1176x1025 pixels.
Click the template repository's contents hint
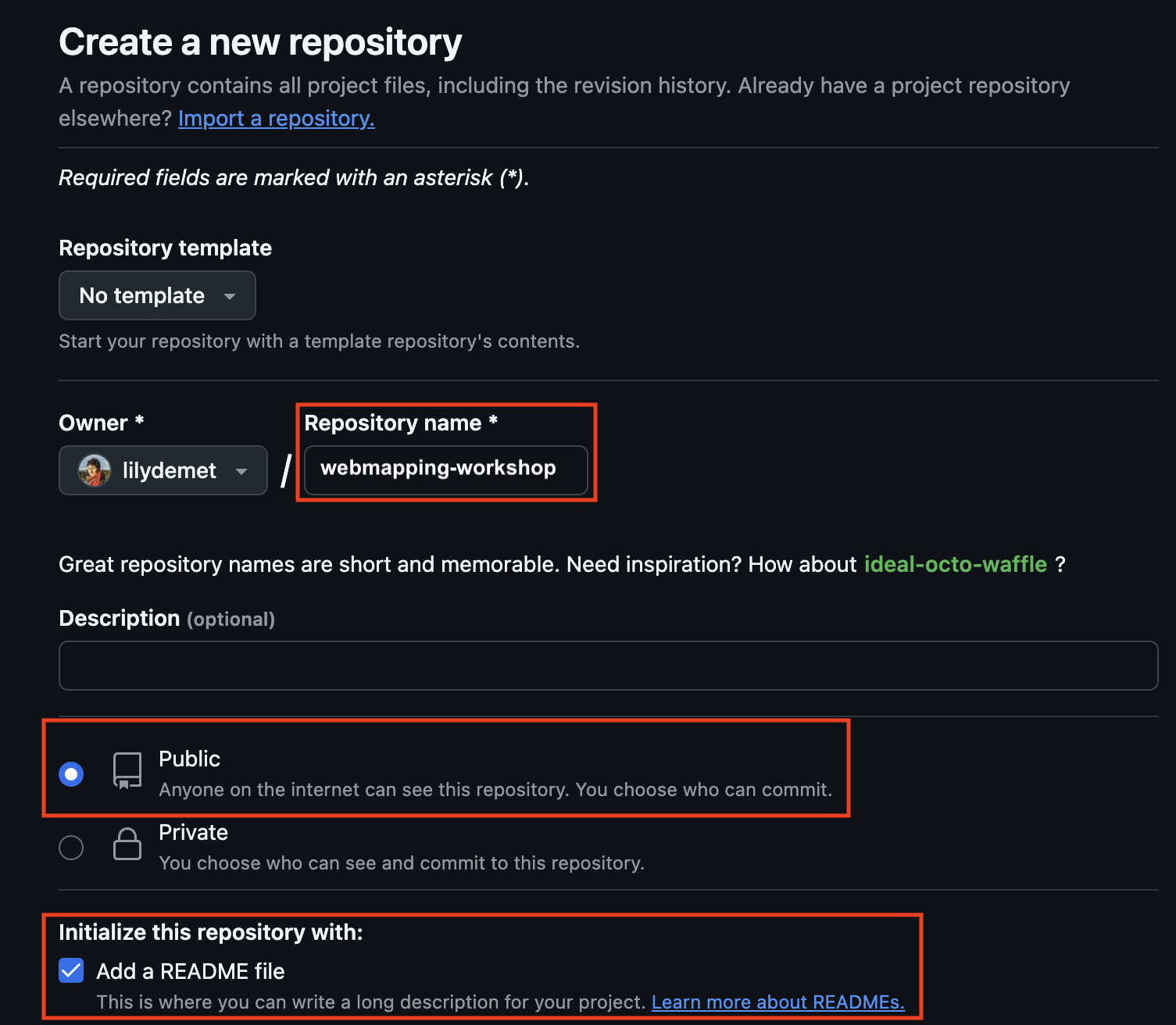(x=320, y=341)
